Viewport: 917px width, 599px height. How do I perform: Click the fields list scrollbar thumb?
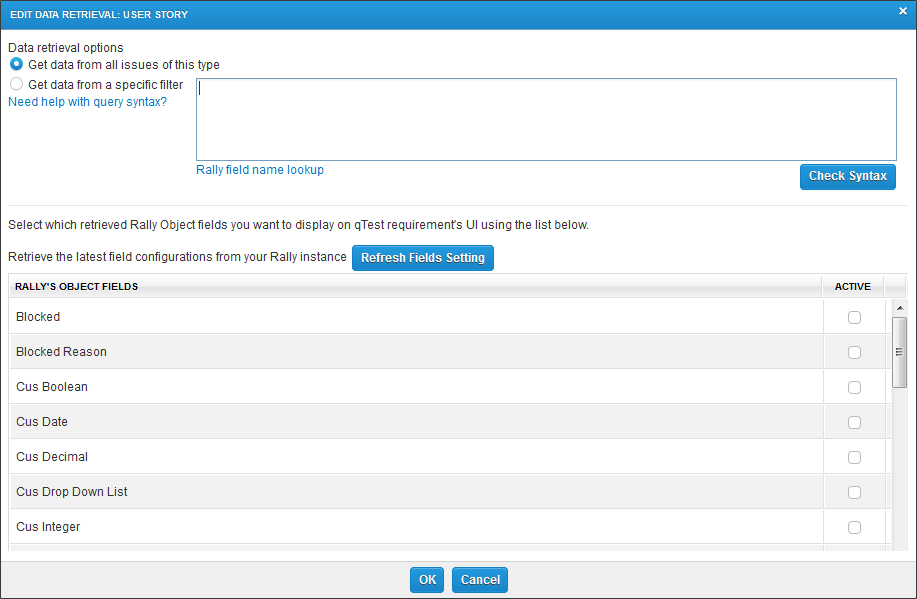pyautogui.click(x=899, y=352)
